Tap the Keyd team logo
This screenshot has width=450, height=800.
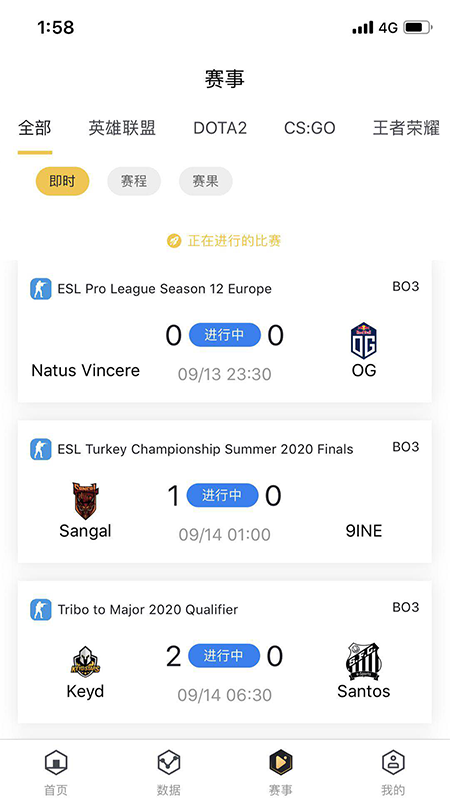point(85,662)
